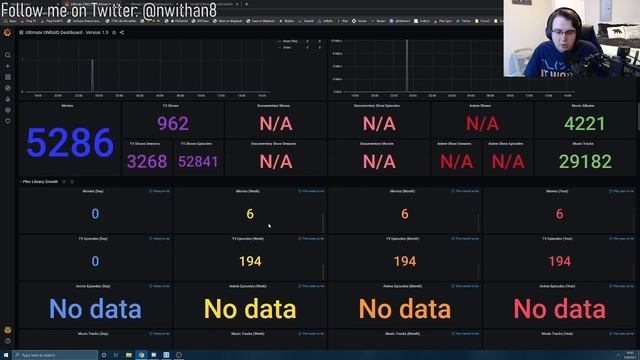This screenshot has width=640, height=360.
Task: Open the Movies panel title menu
Action: pyautogui.click(x=67, y=106)
